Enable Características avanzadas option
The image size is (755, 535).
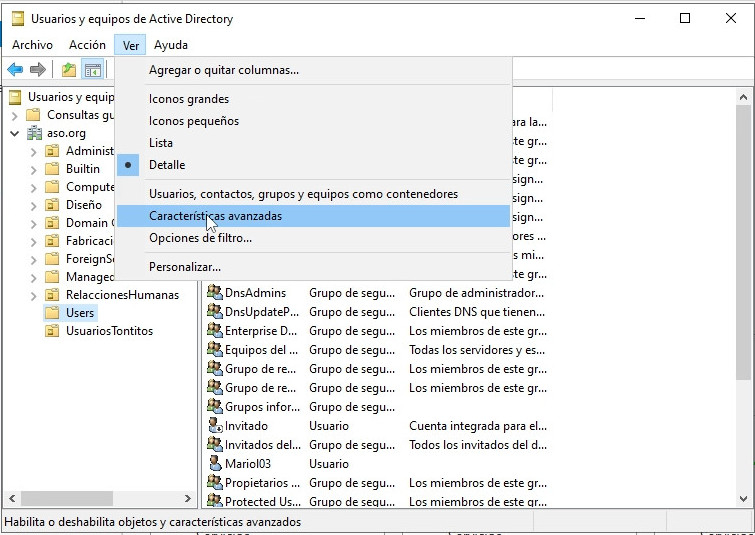point(215,216)
